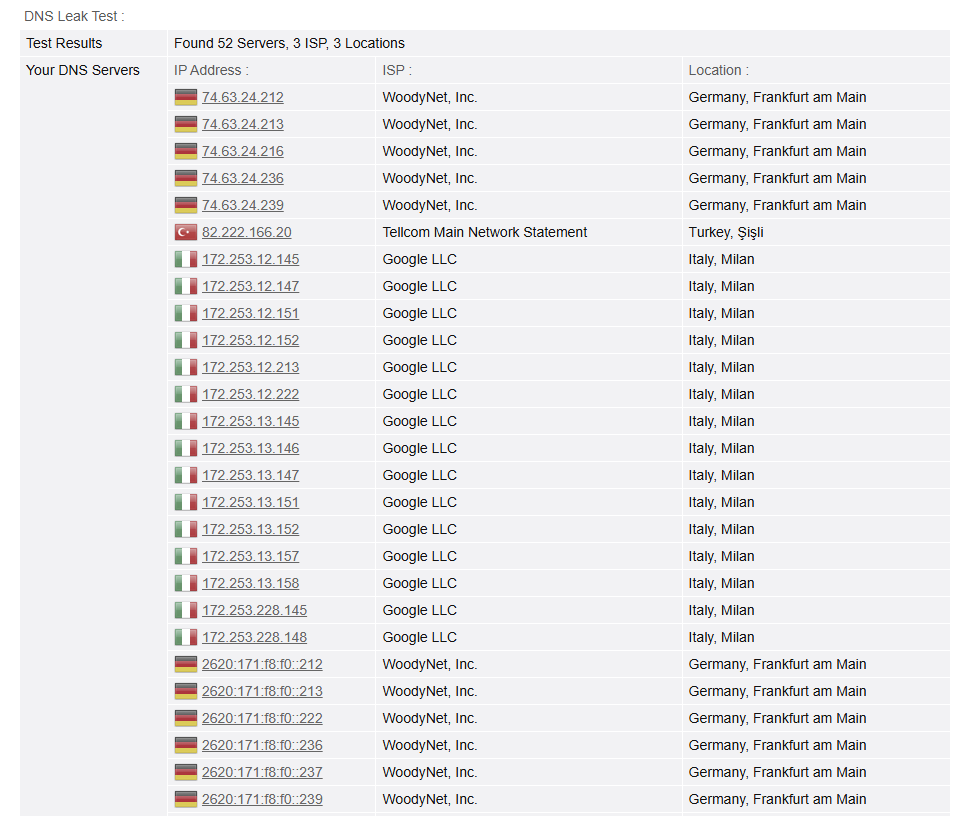The height and width of the screenshot is (816, 966).
Task: Open IP link 74.63.24.236
Action: 243,179
